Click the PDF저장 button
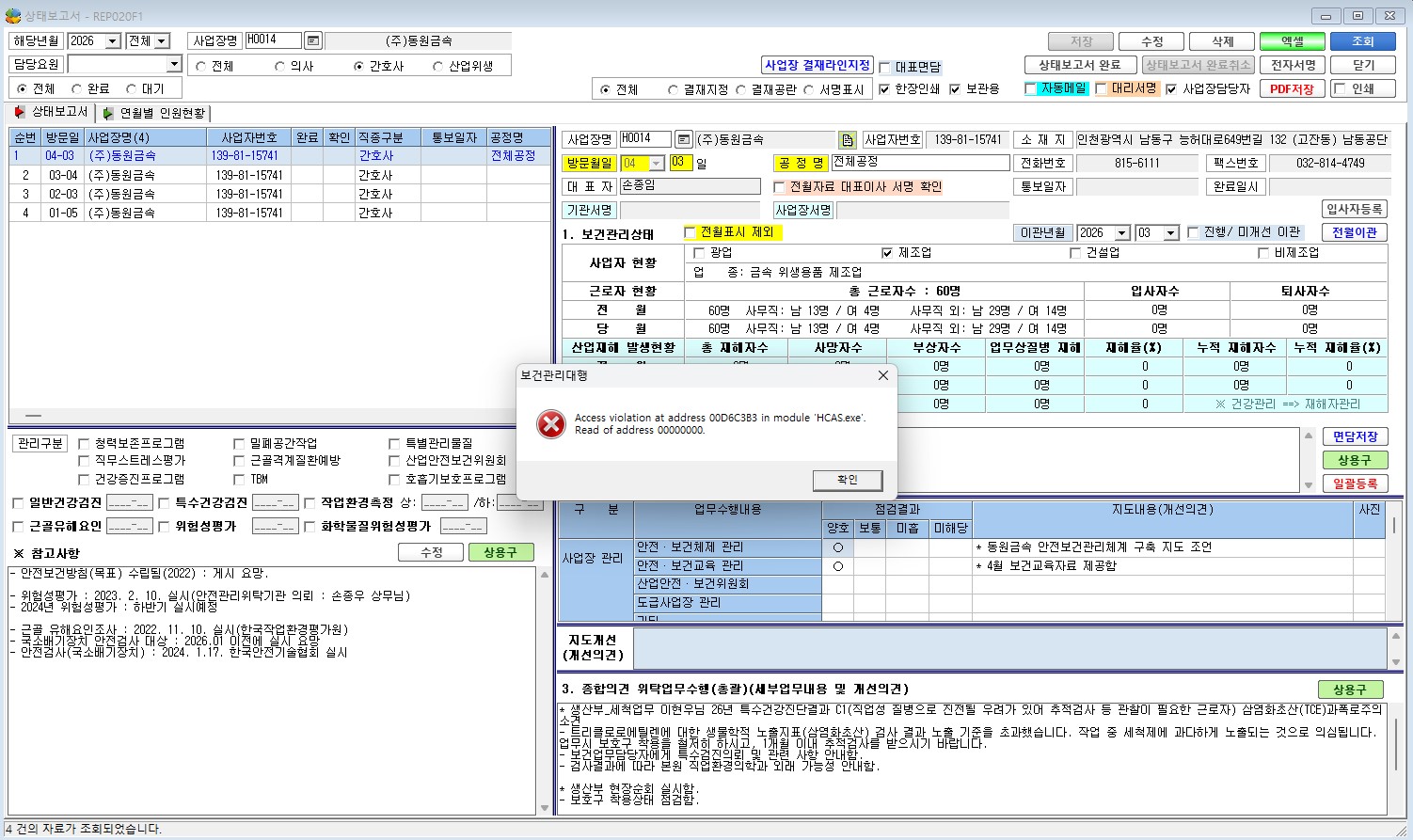The width and height of the screenshot is (1413, 840). click(x=1292, y=88)
